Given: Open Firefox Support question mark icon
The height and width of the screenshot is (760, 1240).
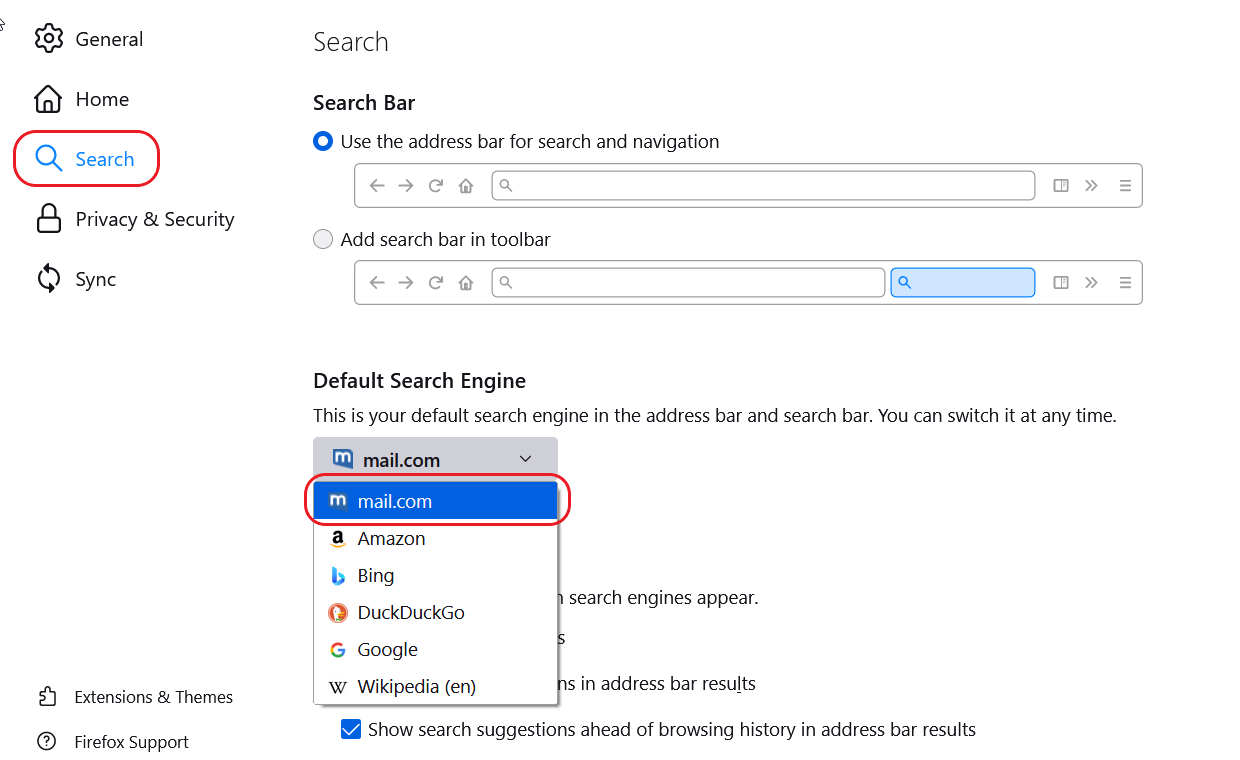Looking at the screenshot, I should tap(47, 742).
